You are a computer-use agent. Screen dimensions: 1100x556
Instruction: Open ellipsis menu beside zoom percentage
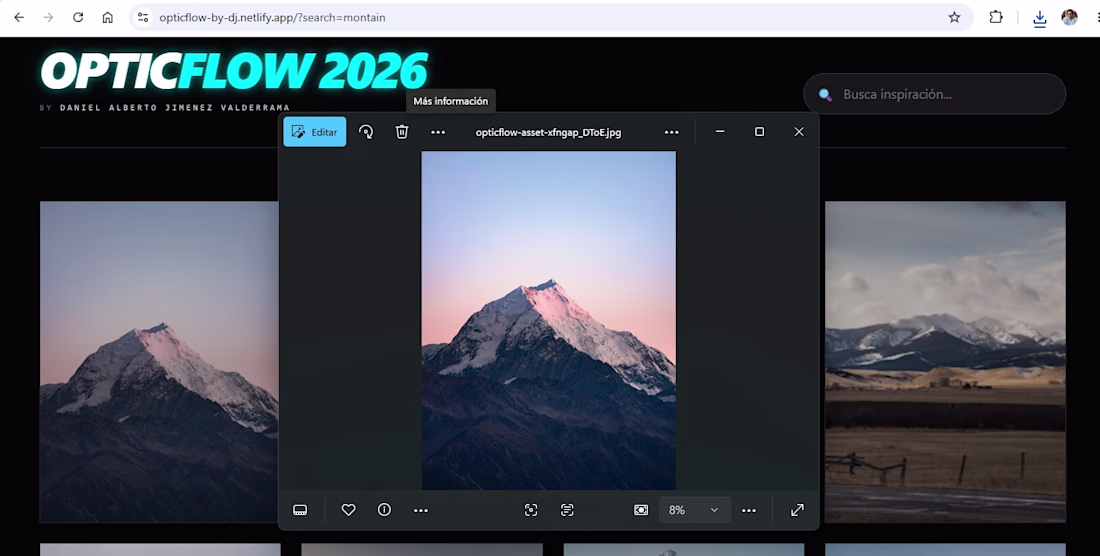pyautogui.click(x=749, y=510)
